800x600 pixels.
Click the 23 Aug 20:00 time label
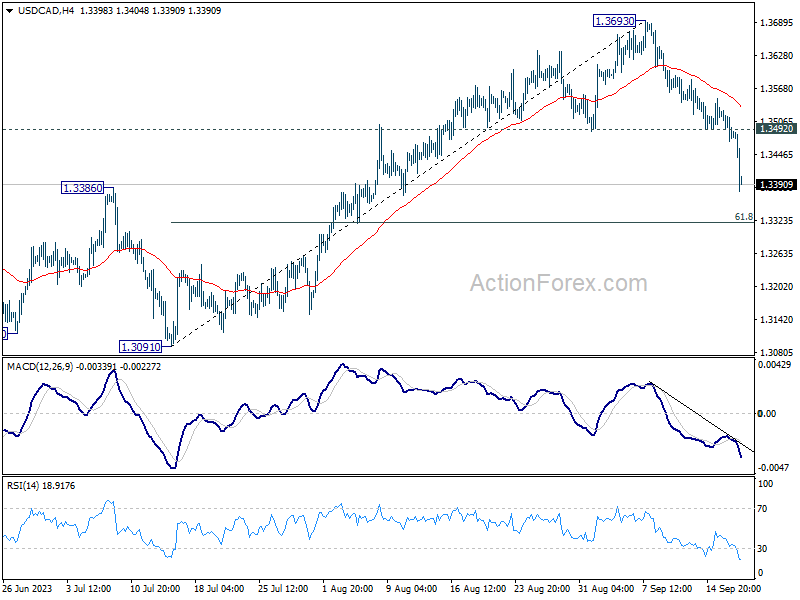click(x=540, y=588)
